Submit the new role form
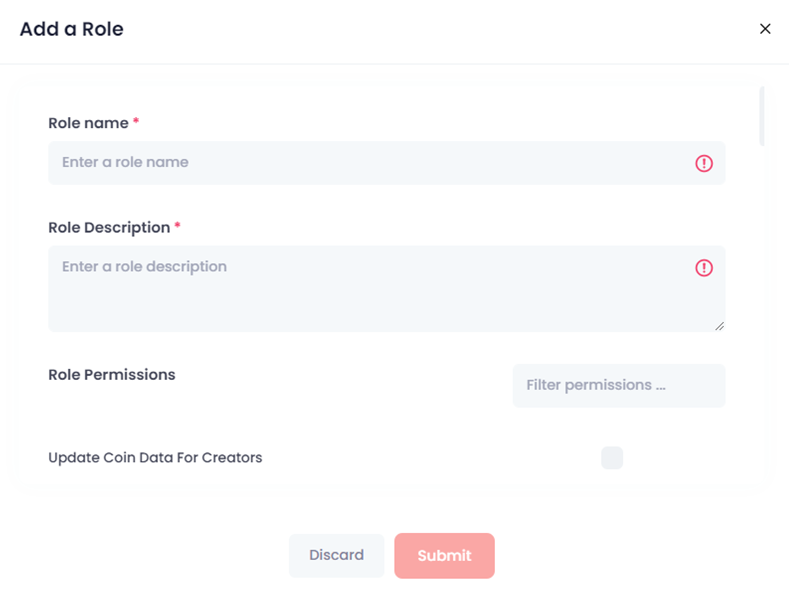 [x=444, y=556]
